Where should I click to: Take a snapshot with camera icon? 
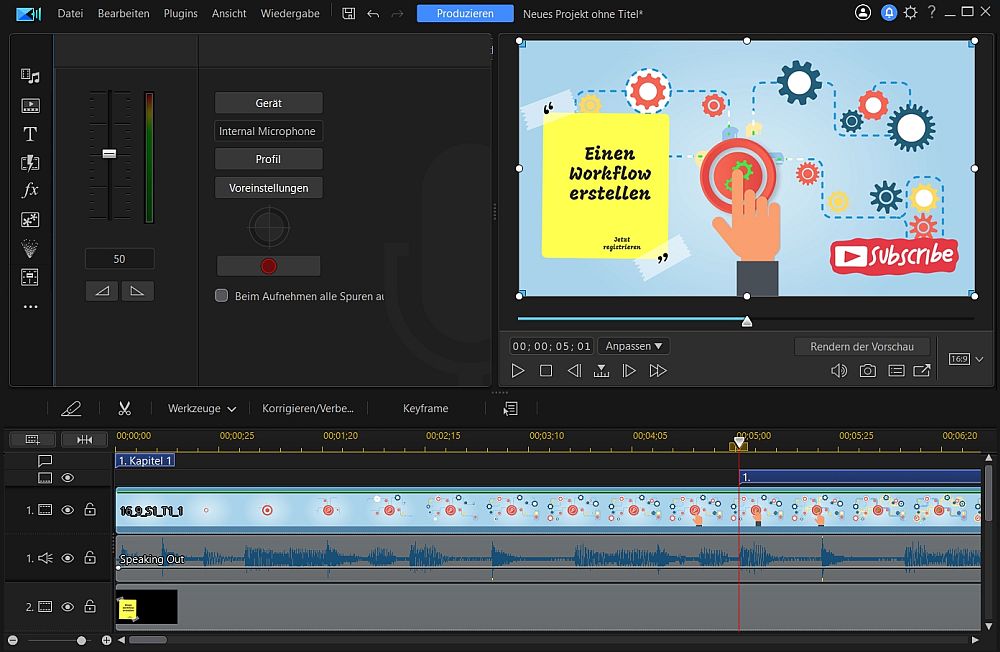coord(867,371)
